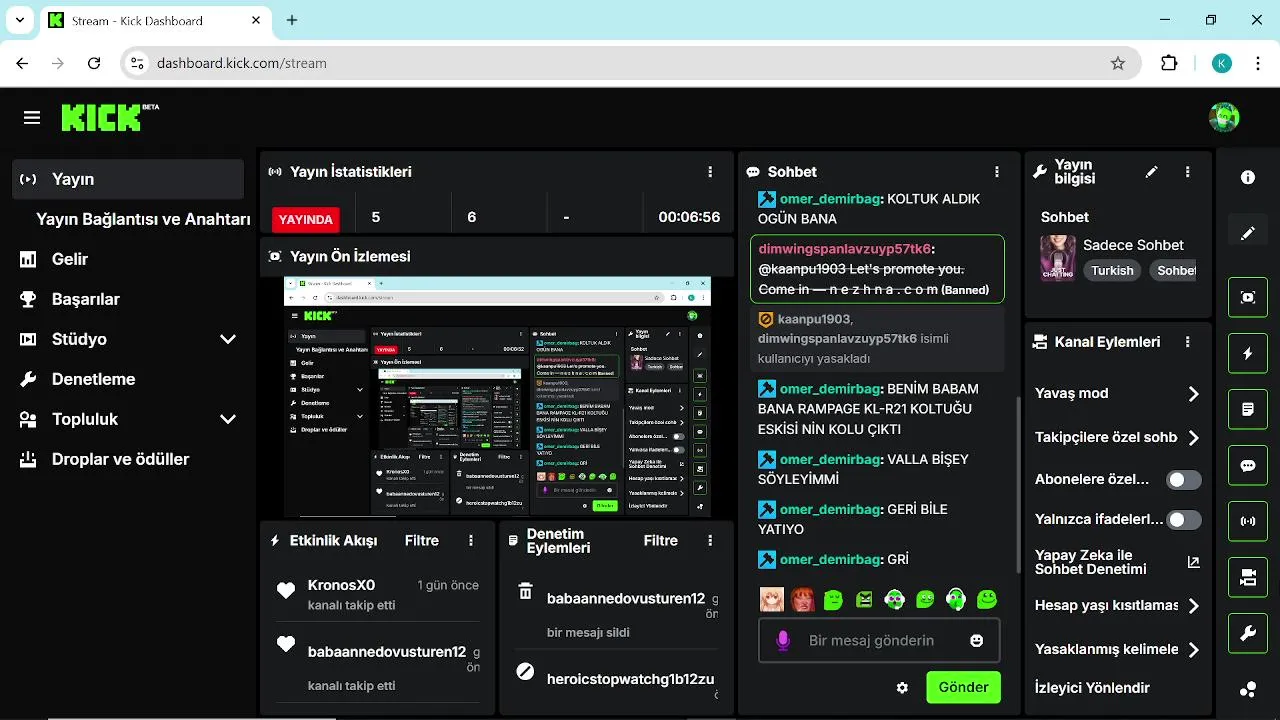
Task: Click the Turkish language tag
Action: [x=1112, y=270]
